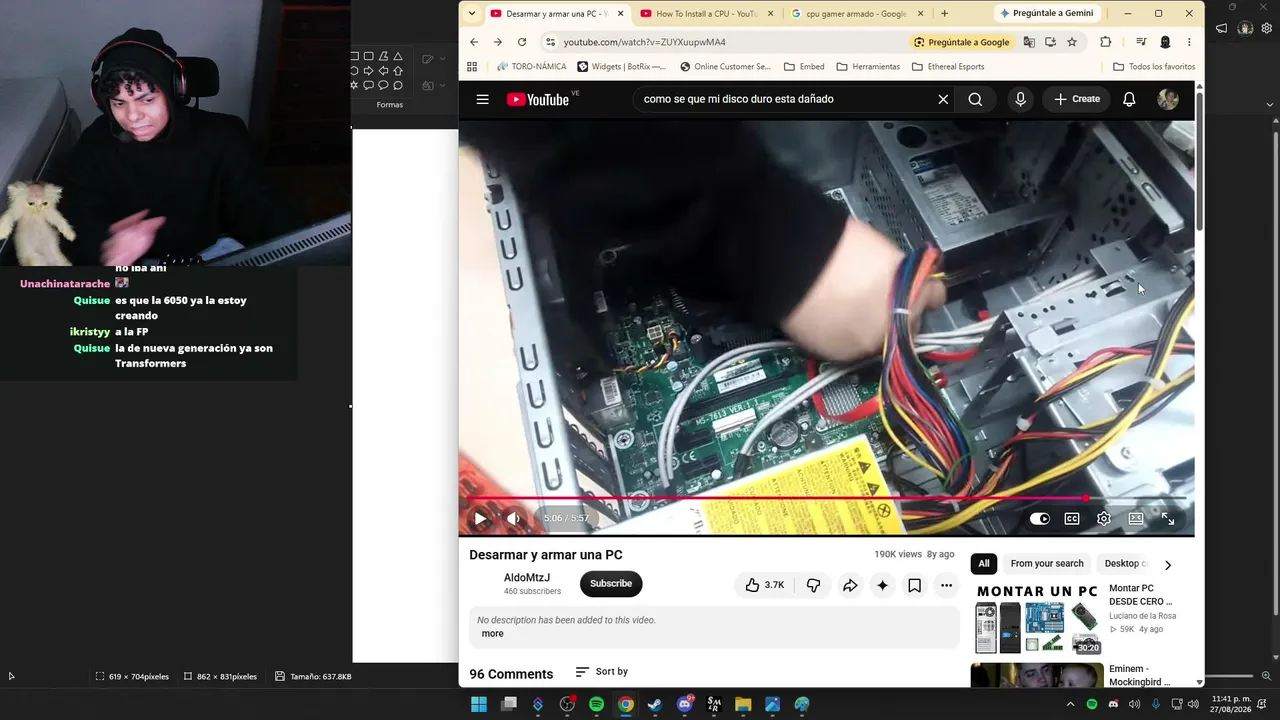Screen dimensions: 1280x720
Task: Clear the YouTube search query with X
Action: [943, 99]
